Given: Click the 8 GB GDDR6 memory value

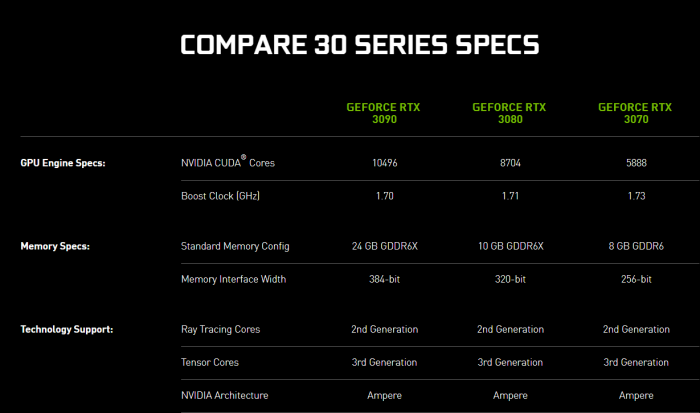Looking at the screenshot, I should (x=636, y=245).
